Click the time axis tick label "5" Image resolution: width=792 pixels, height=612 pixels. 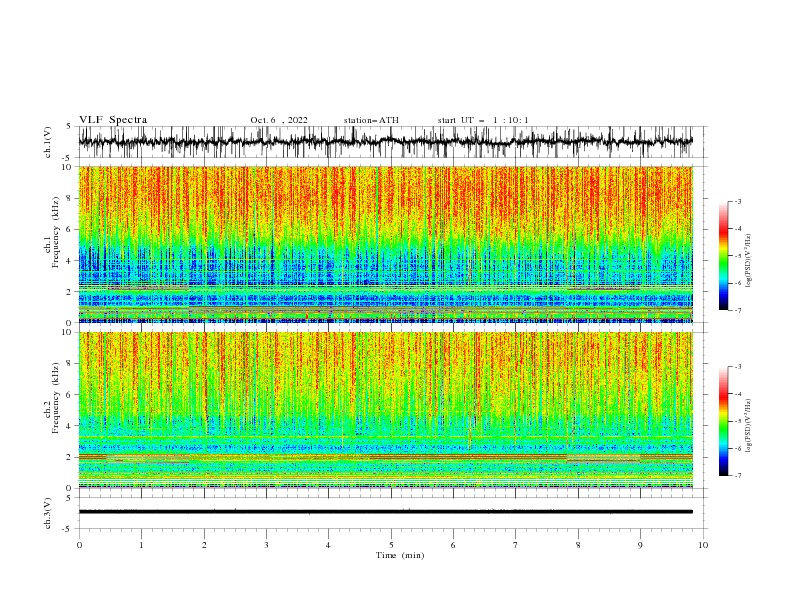click(391, 545)
